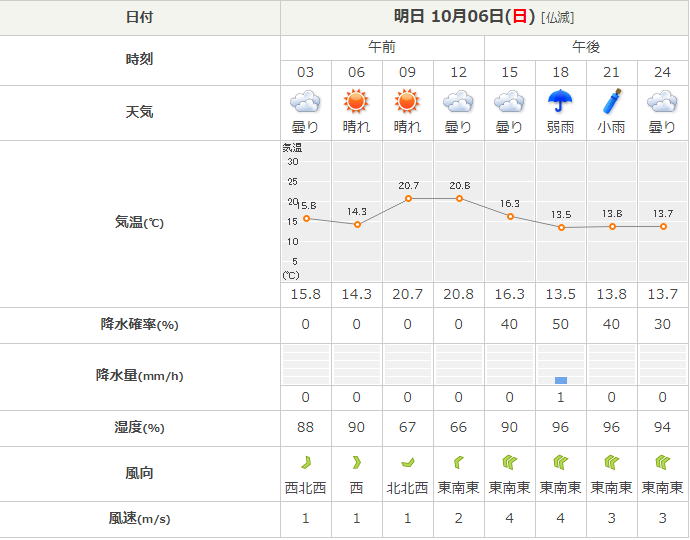Click the 06 time cell
690x540 pixels.
[x=356, y=72]
